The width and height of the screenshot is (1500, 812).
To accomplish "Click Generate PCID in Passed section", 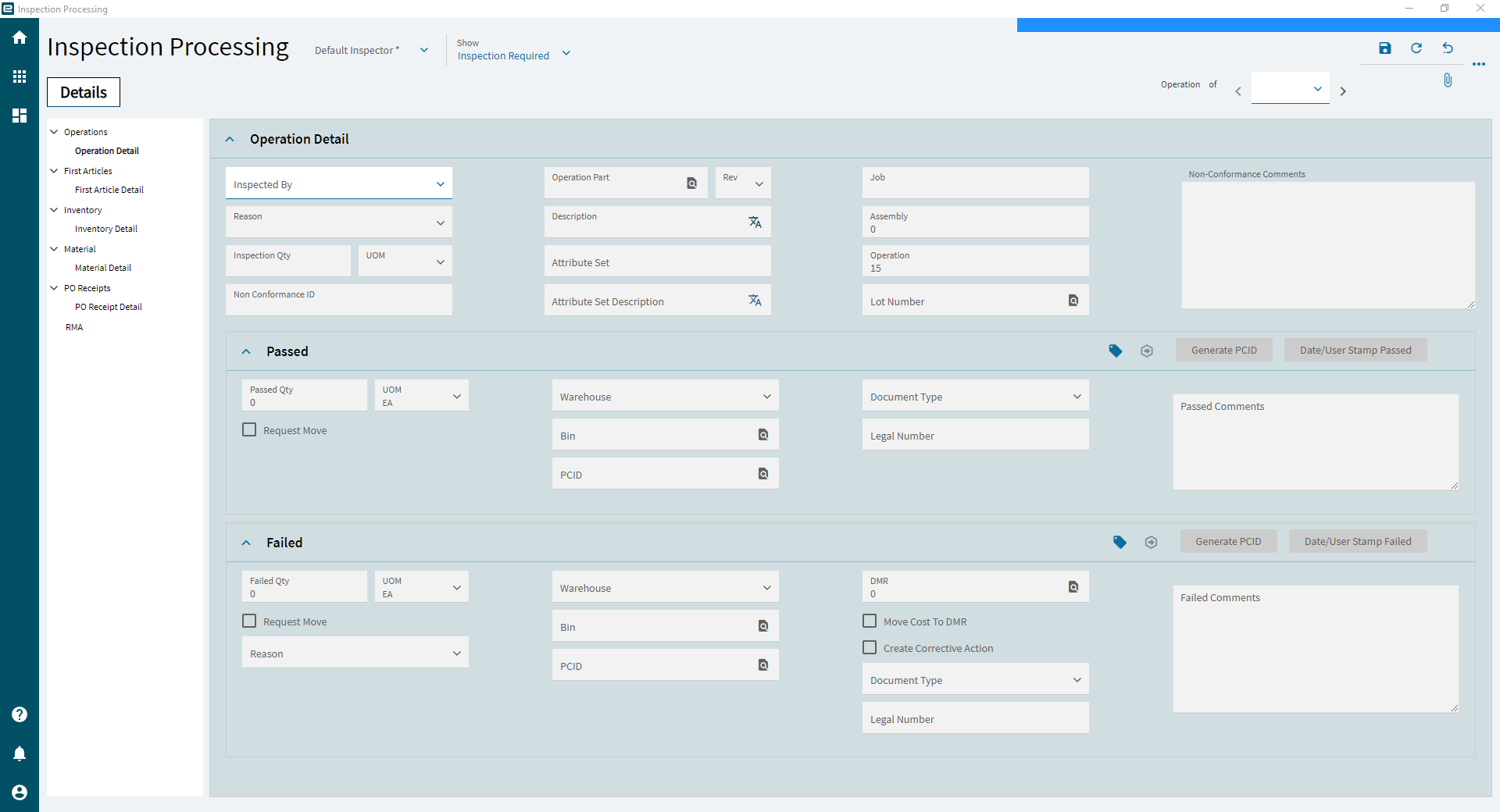I will pyautogui.click(x=1224, y=351).
